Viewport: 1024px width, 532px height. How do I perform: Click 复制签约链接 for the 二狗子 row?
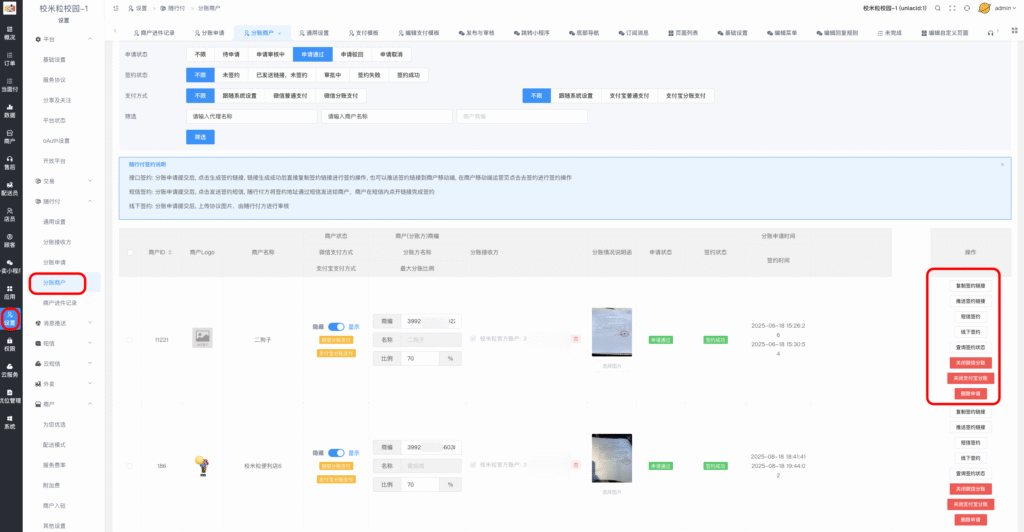click(970, 285)
